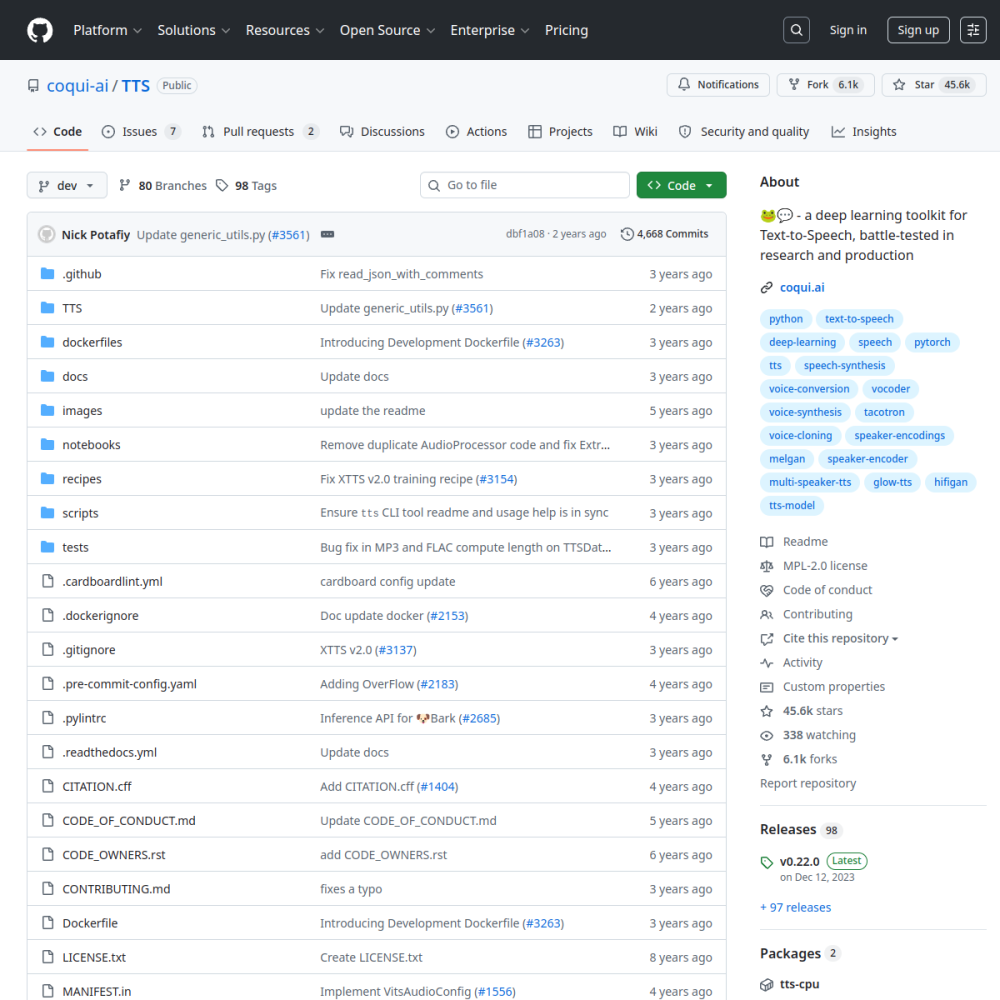Click Report repository link
The height and width of the screenshot is (1000, 1000).
[x=807, y=784]
